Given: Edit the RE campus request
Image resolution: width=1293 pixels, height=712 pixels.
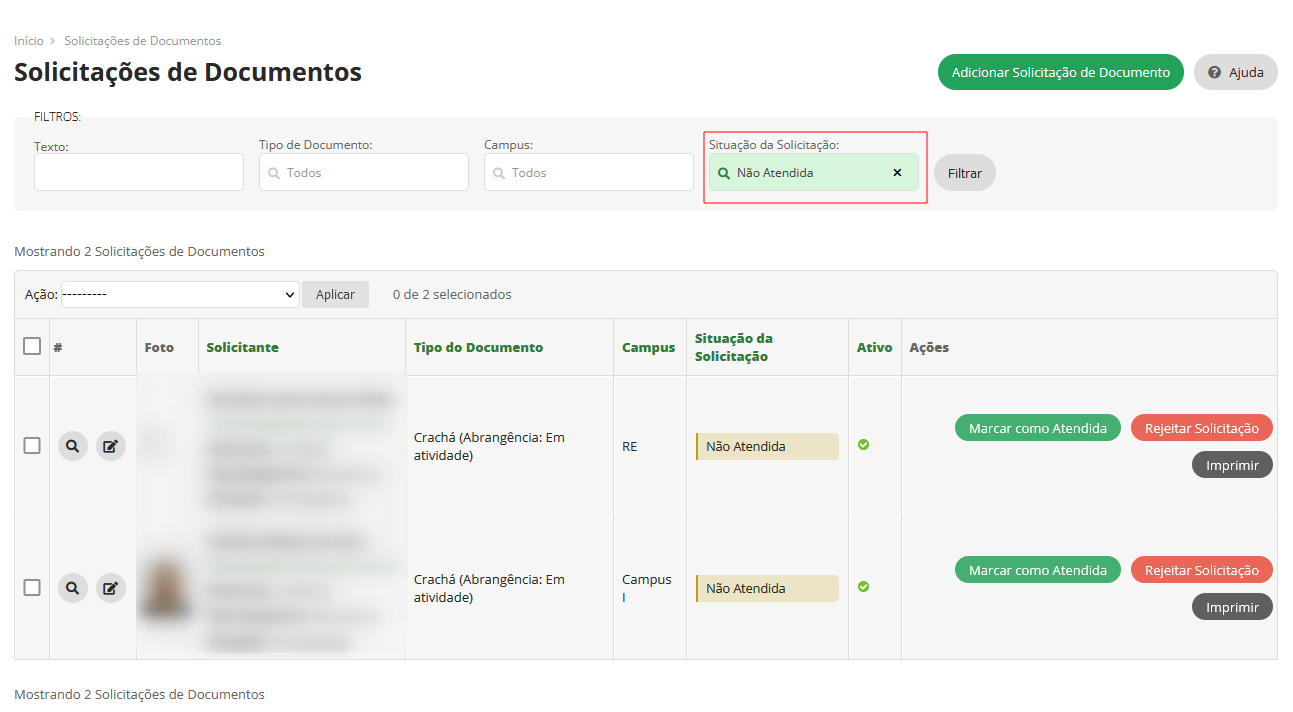Looking at the screenshot, I should (x=111, y=446).
